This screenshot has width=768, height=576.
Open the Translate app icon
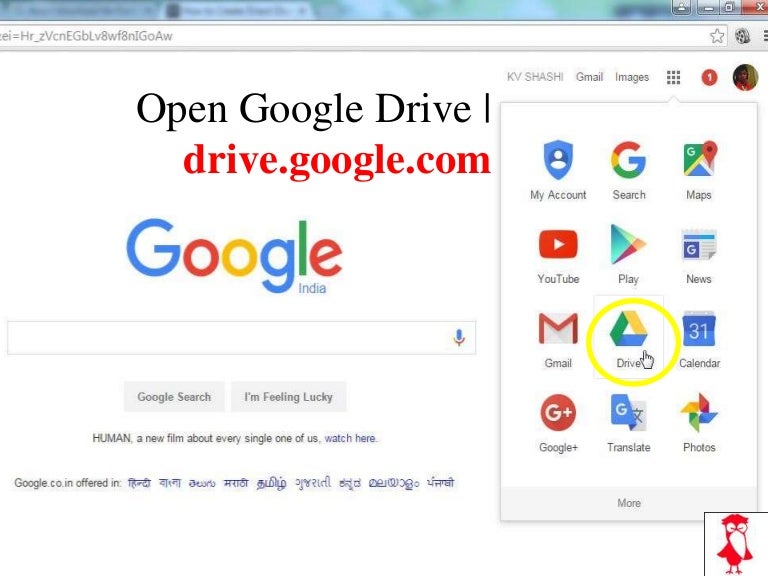[x=629, y=421]
